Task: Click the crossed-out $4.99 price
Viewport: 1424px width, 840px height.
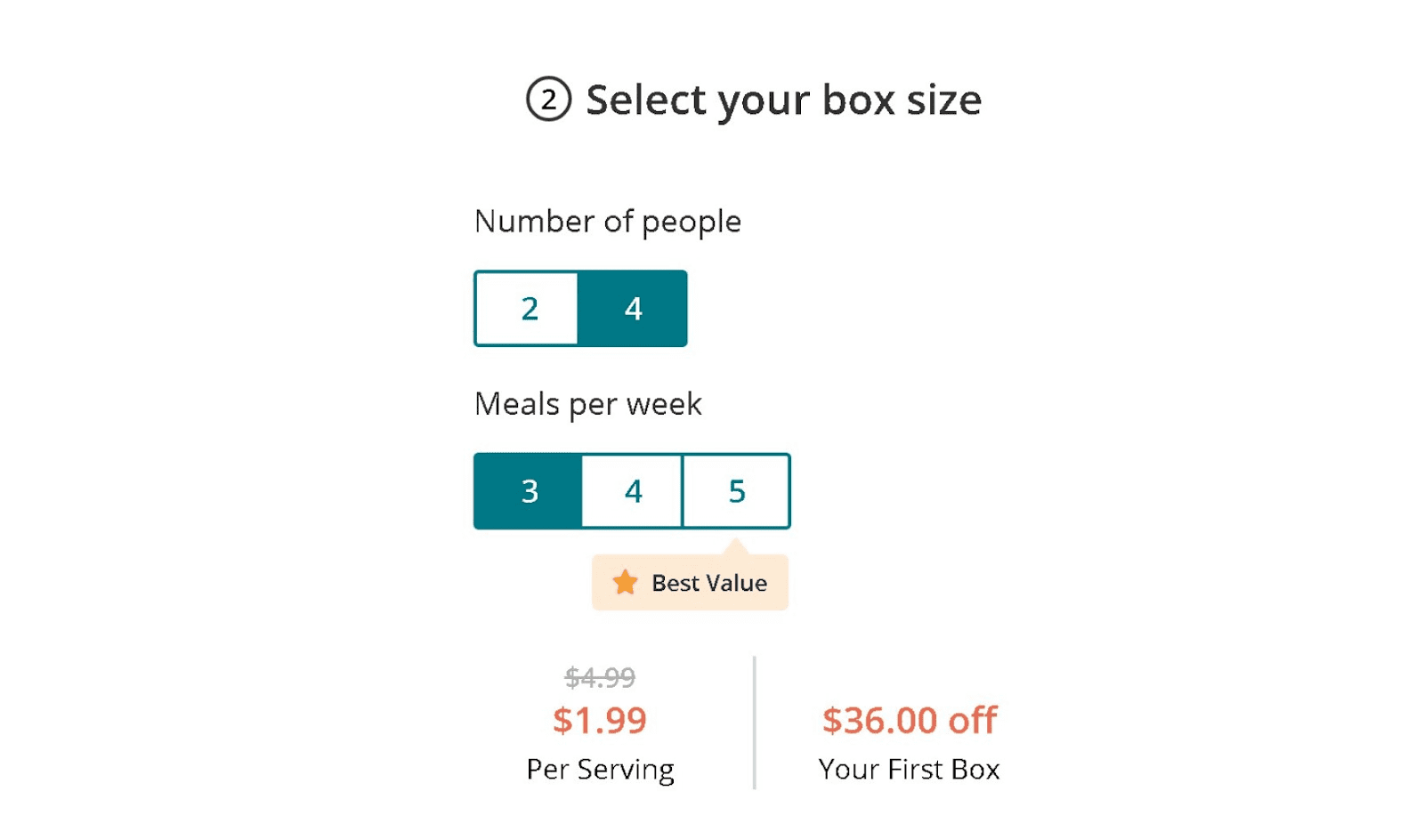Action: (600, 678)
